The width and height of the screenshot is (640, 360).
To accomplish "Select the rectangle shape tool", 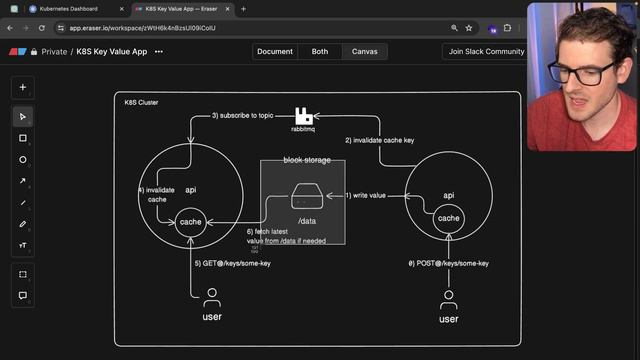I will point(23,138).
